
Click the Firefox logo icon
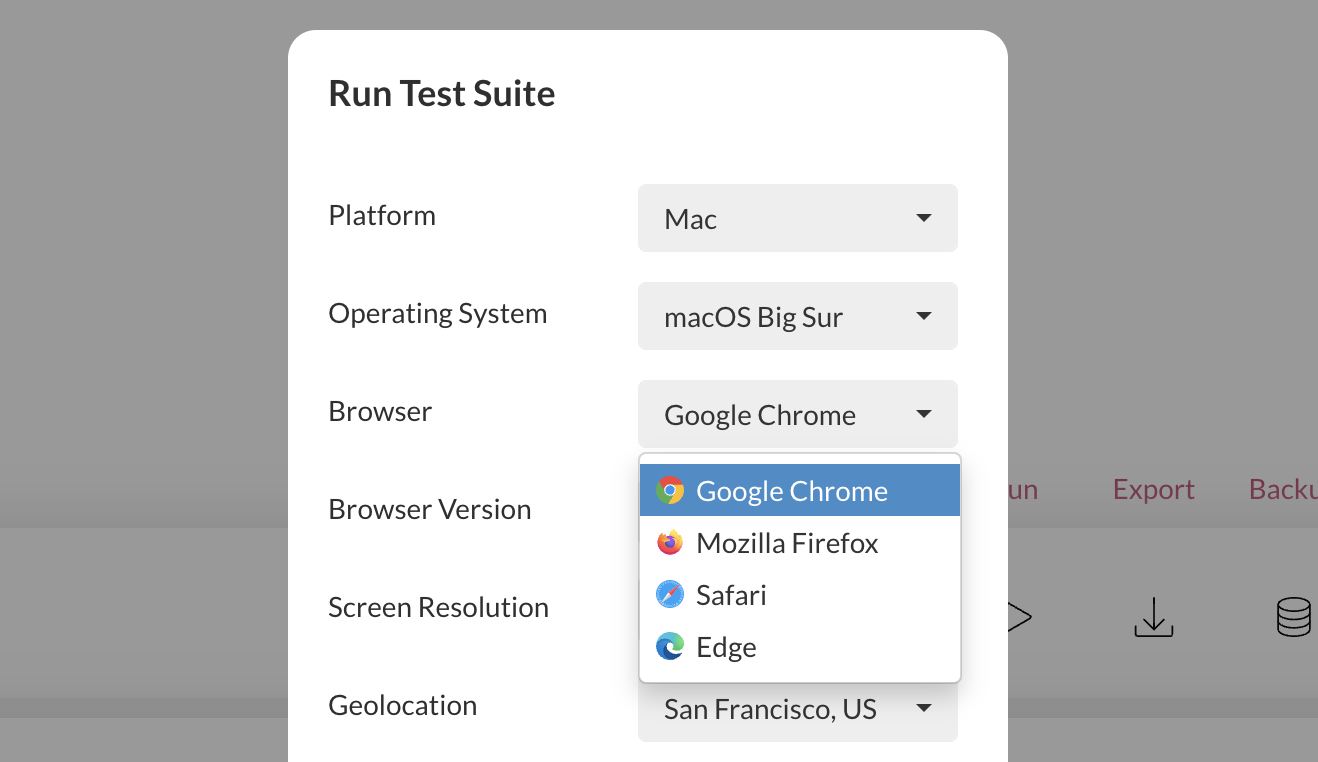pos(670,543)
